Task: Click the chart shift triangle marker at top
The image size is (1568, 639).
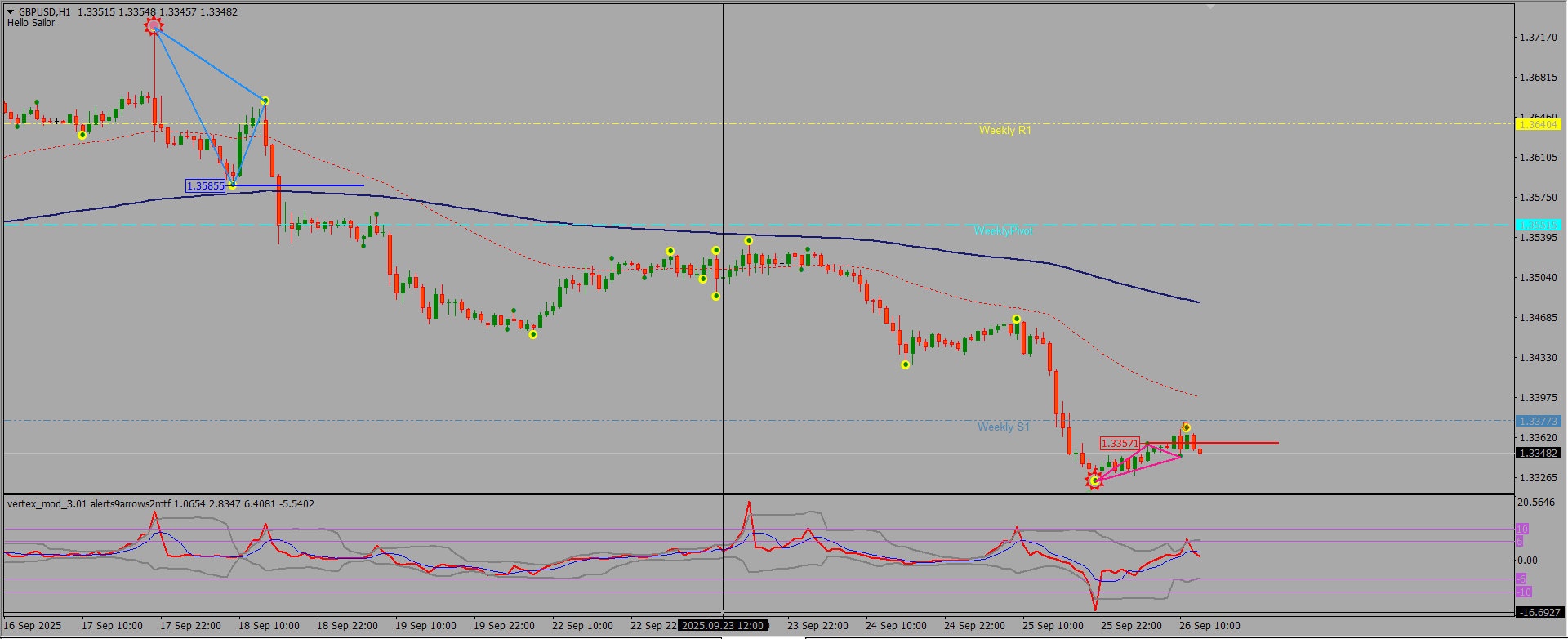Action: click(x=1211, y=7)
